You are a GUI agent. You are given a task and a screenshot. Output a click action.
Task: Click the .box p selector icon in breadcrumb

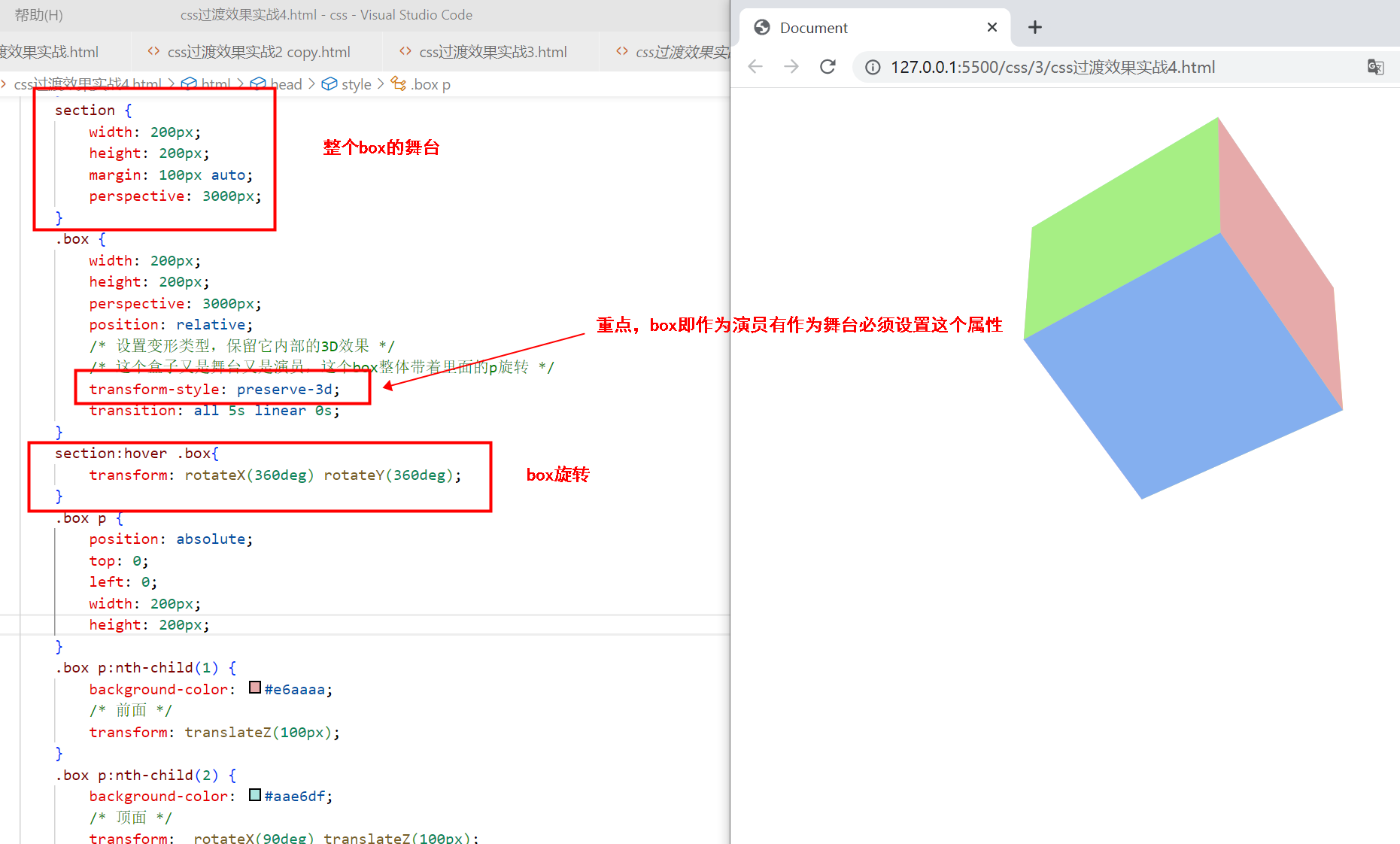pyautogui.click(x=398, y=83)
